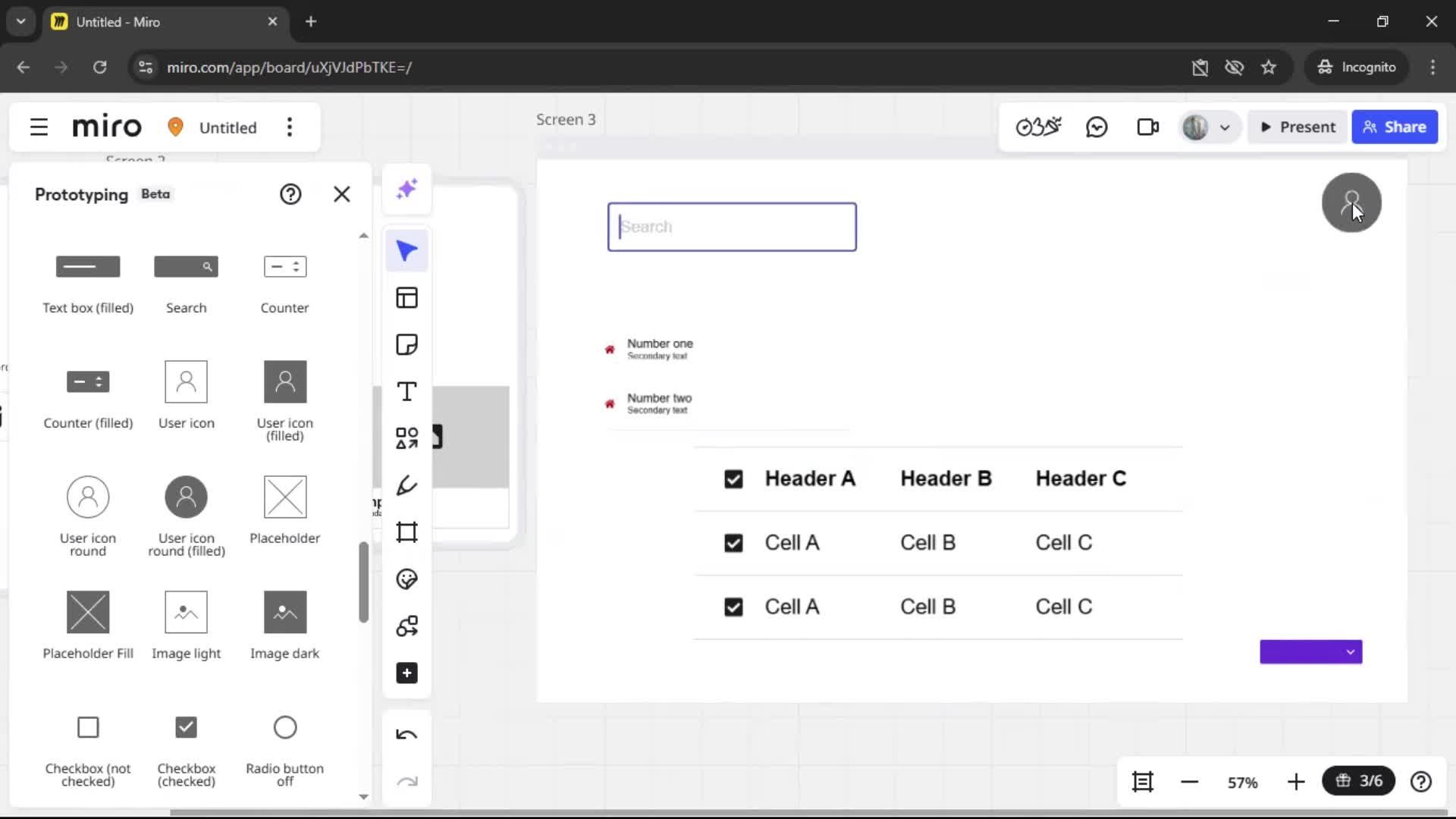Open the comments chat icon
The height and width of the screenshot is (819, 1456).
[x=1097, y=127]
